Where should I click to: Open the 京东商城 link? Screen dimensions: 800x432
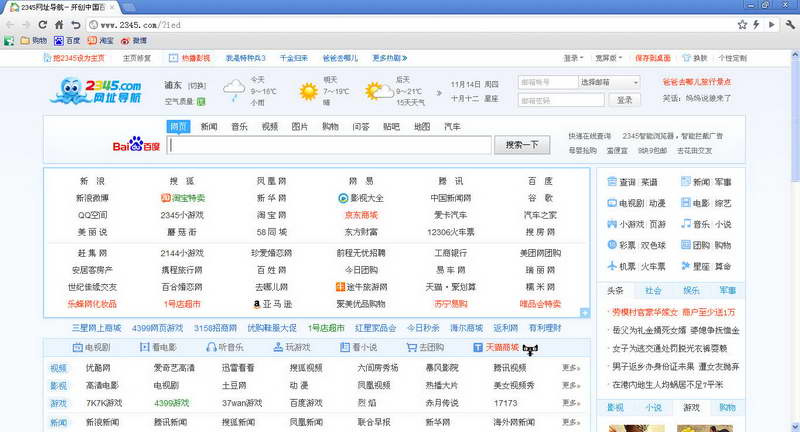[361, 215]
